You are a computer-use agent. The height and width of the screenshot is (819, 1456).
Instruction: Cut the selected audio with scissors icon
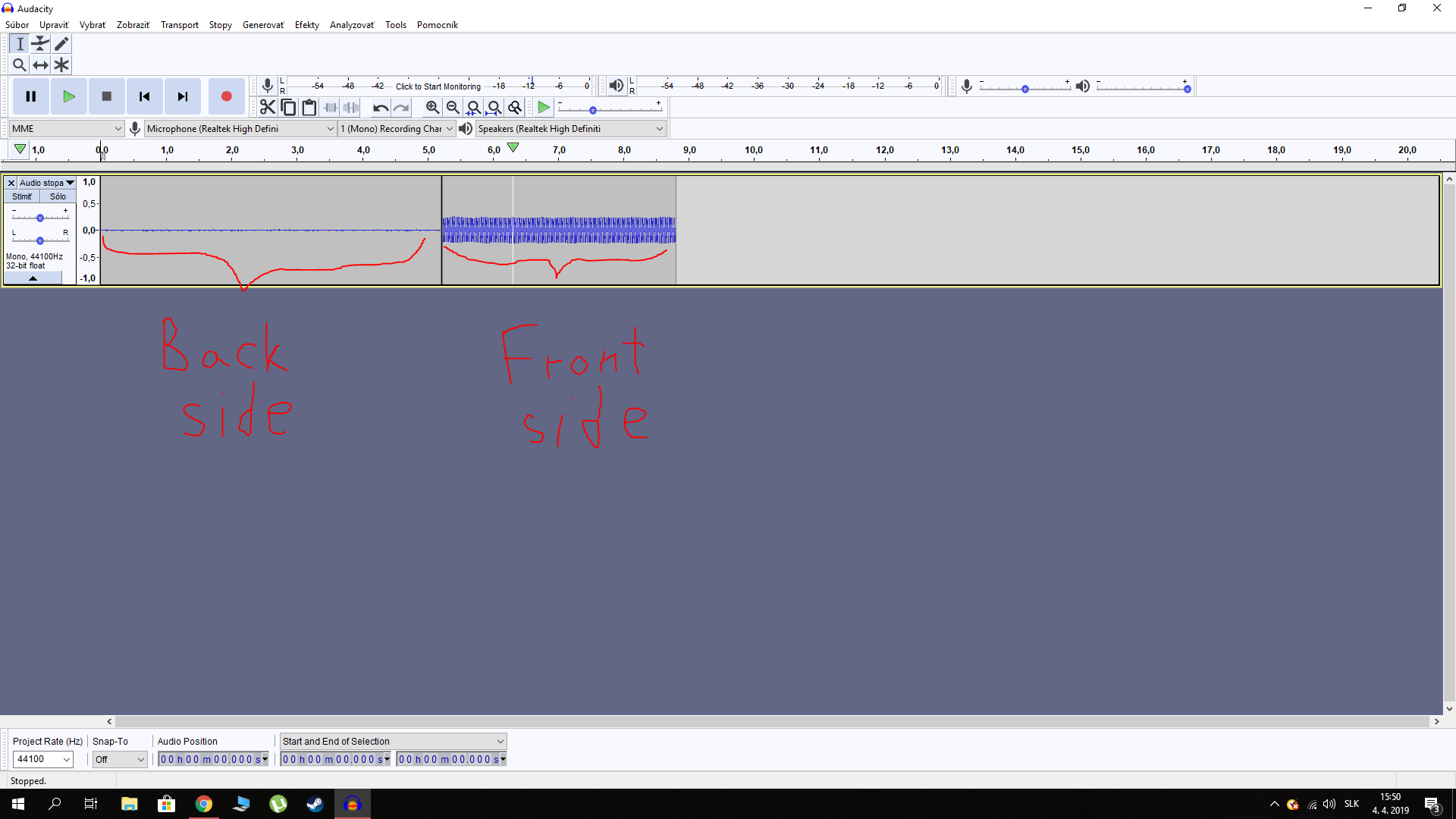point(269,107)
